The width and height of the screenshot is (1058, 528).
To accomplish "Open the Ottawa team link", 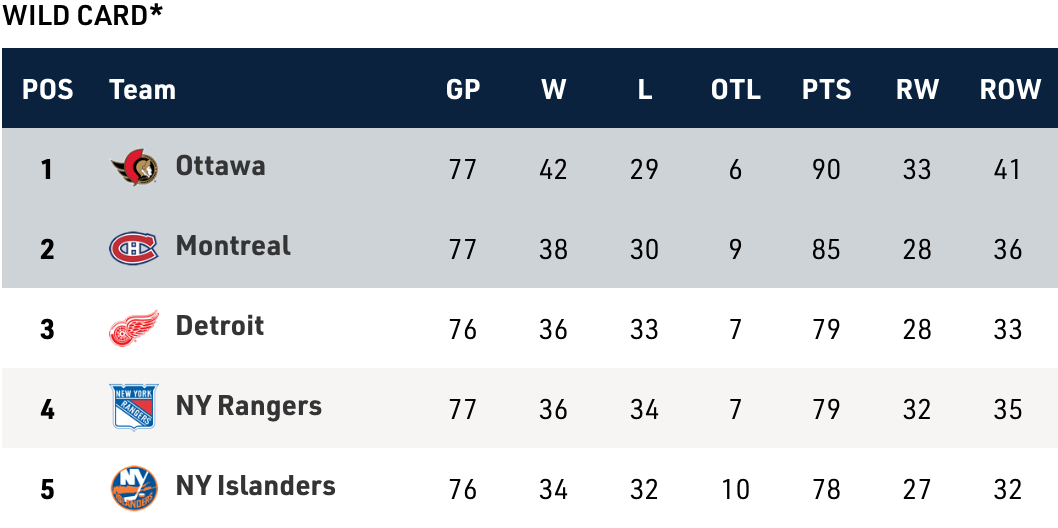I will (x=220, y=166).
